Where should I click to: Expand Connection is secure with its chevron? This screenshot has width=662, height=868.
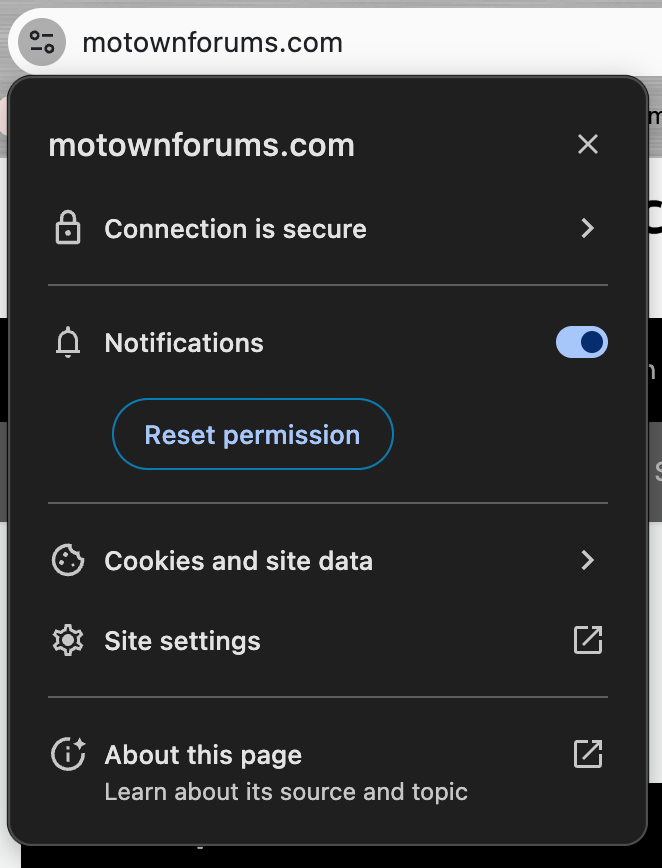588,229
